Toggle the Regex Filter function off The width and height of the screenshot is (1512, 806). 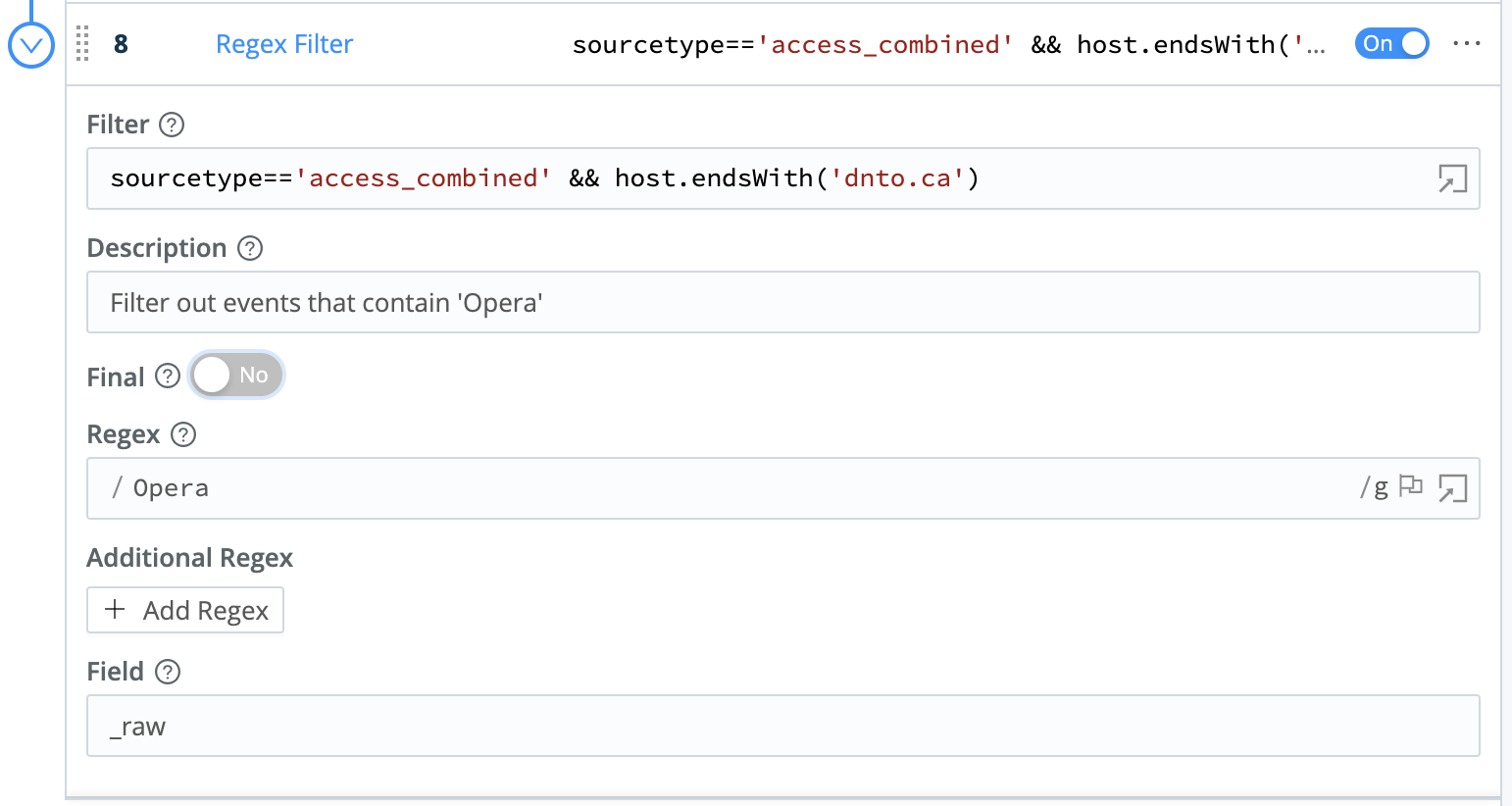point(1391,43)
